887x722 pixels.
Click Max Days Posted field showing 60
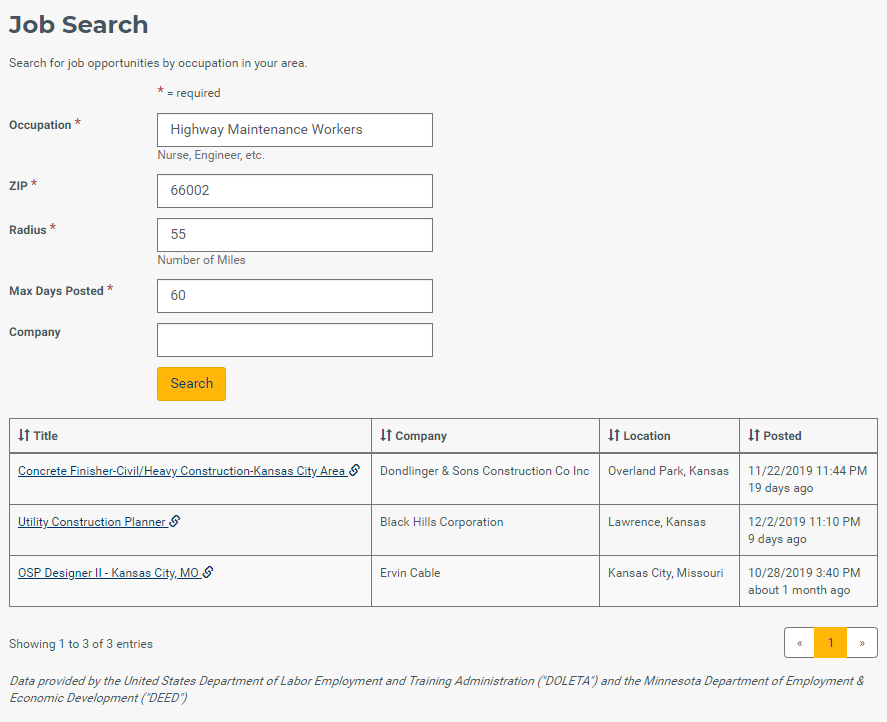tap(295, 296)
